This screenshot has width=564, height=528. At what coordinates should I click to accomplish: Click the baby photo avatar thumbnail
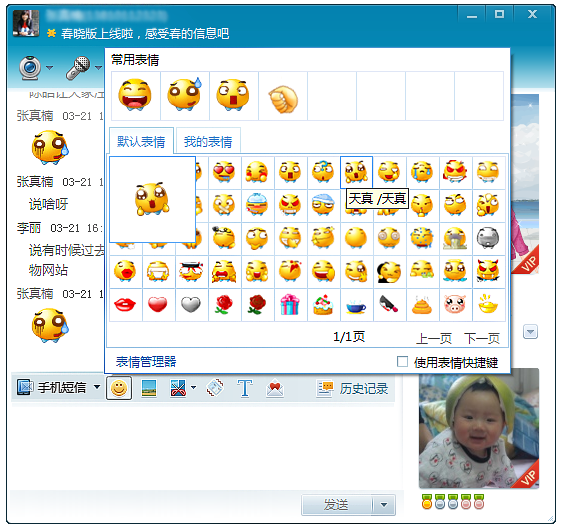[479, 428]
